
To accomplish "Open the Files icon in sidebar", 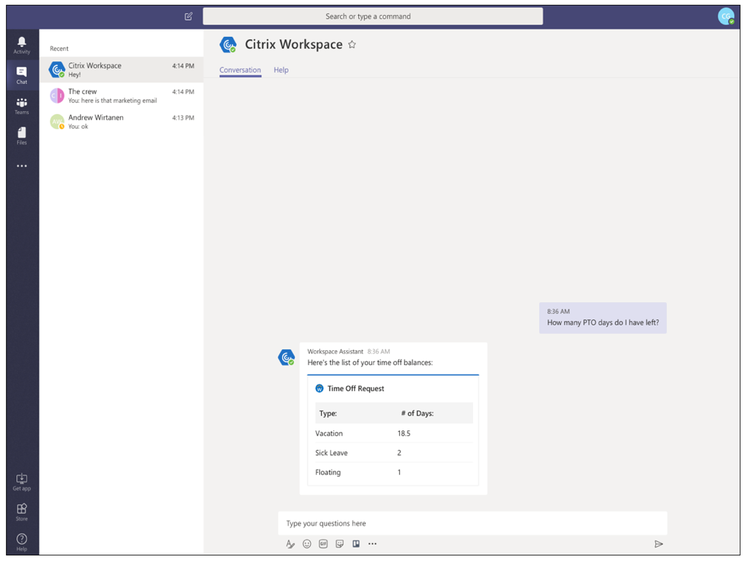I will (22, 135).
